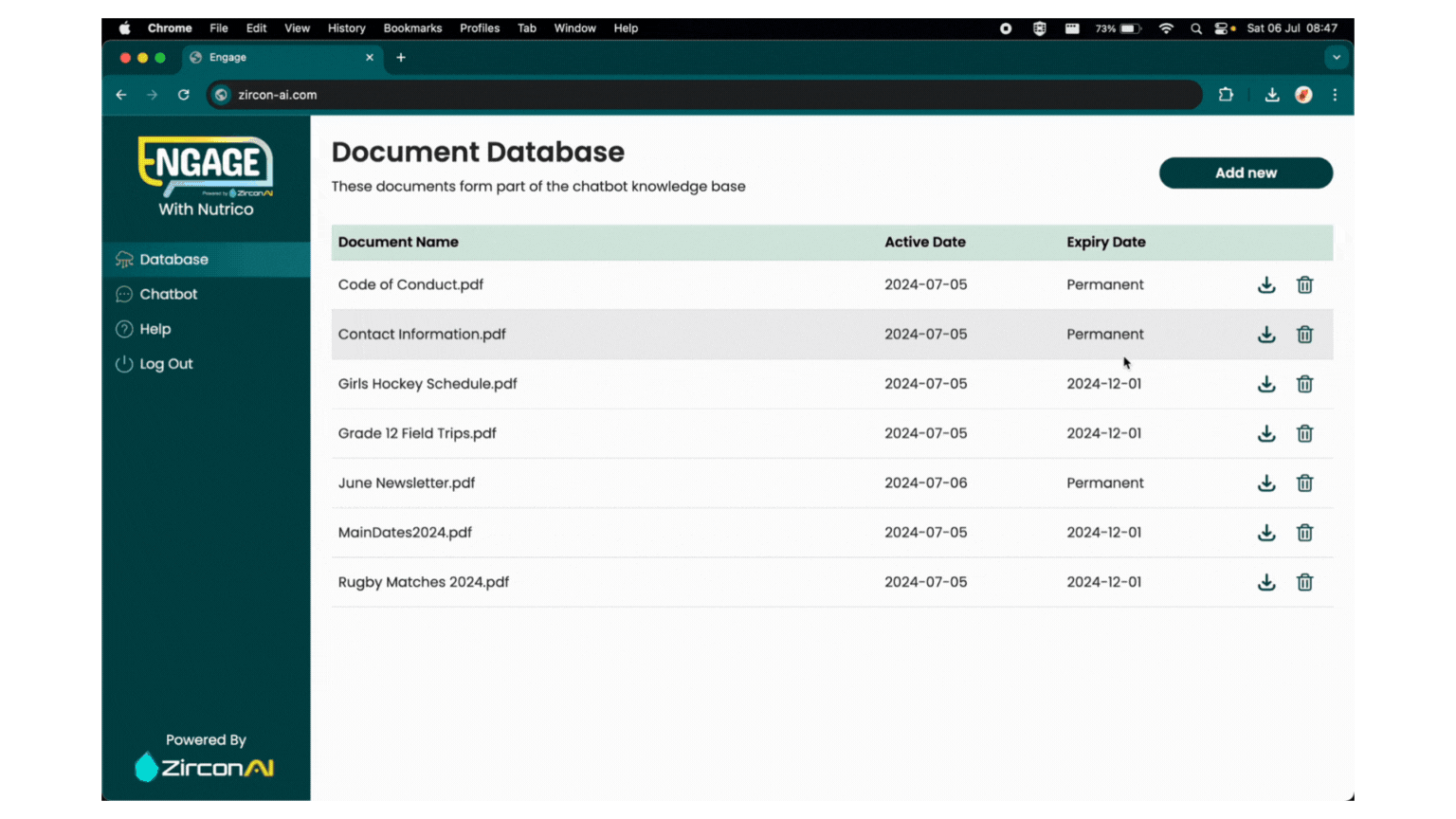Open the Window menu
Screen dimensions: 1456x819
pos(574,28)
